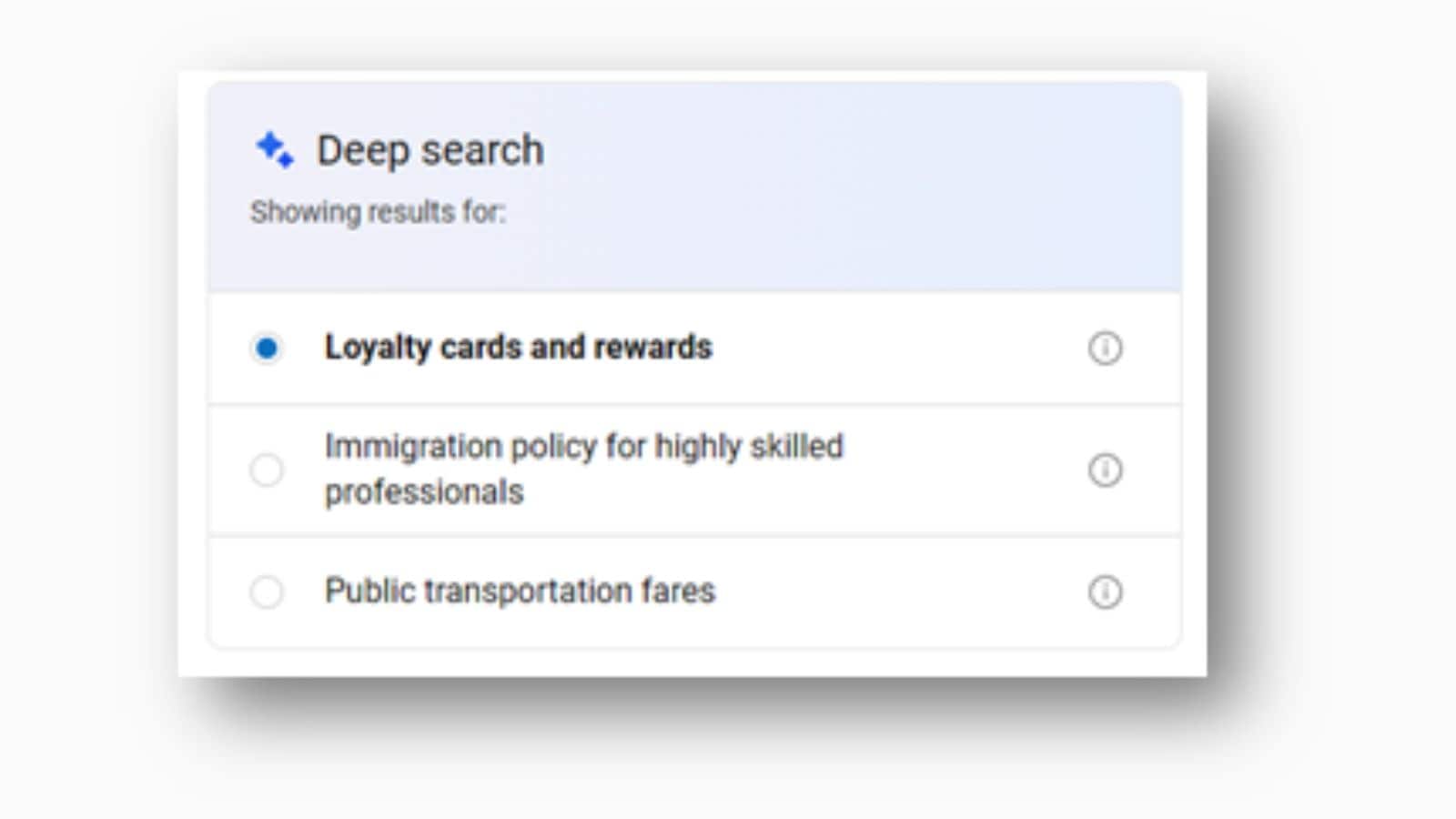Click the word "professionals" in second option

point(424,492)
